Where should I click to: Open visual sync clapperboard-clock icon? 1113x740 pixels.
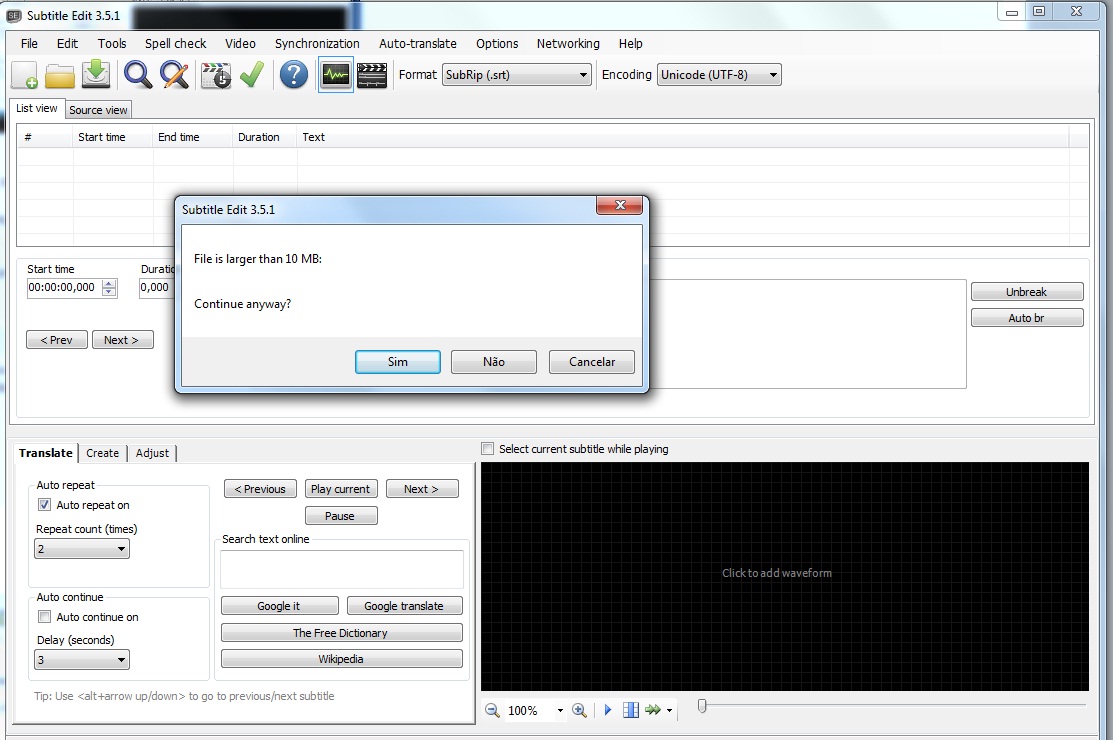tap(216, 75)
